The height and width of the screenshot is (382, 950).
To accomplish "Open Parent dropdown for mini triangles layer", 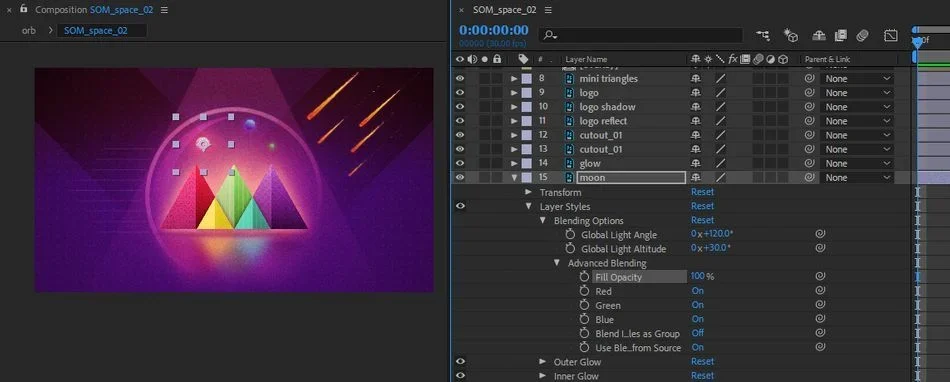I will (857, 79).
